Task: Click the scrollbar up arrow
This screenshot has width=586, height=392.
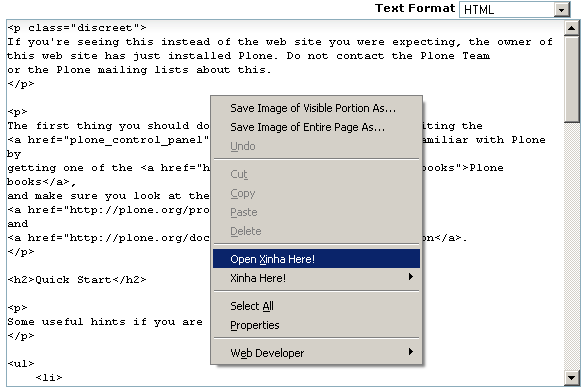Action: (x=571, y=28)
